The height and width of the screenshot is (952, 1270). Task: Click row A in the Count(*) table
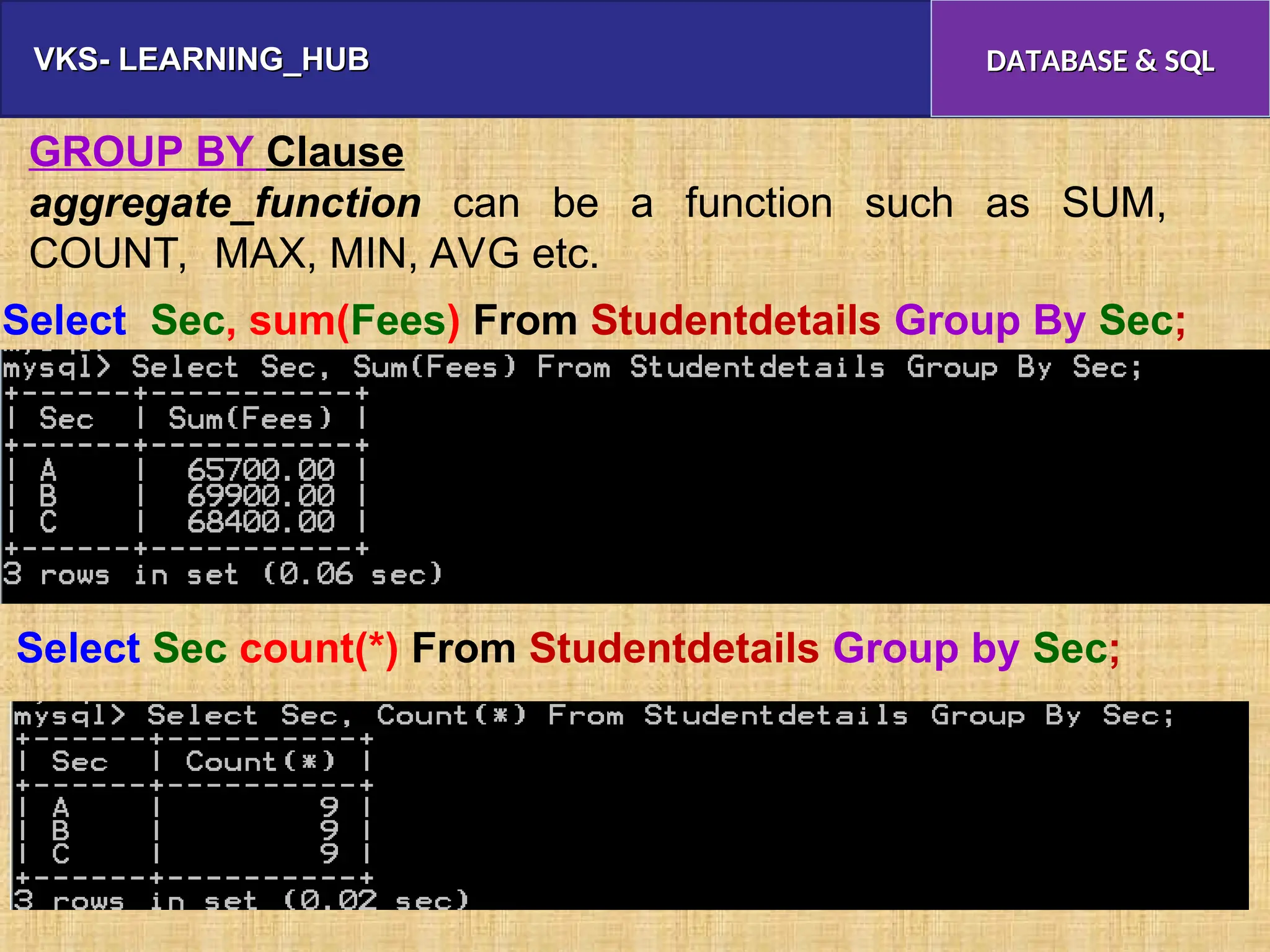pyautogui.click(x=195, y=807)
